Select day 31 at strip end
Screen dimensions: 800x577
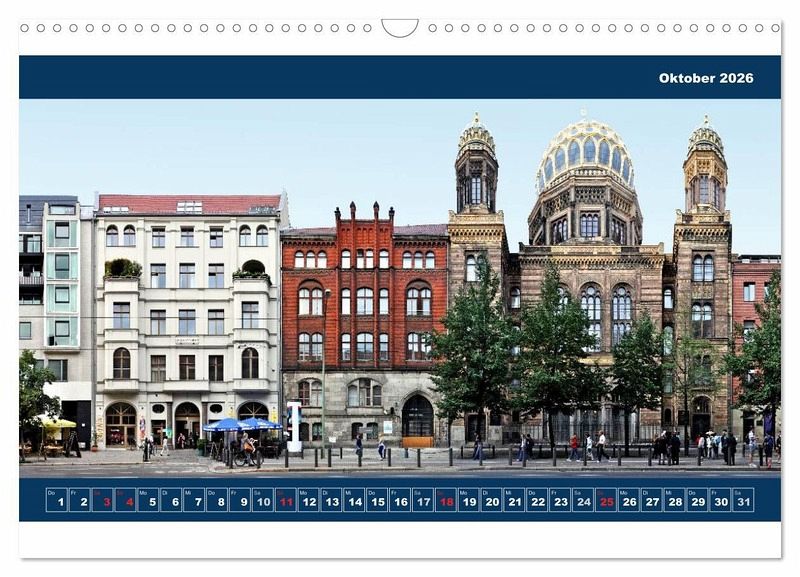(x=742, y=500)
